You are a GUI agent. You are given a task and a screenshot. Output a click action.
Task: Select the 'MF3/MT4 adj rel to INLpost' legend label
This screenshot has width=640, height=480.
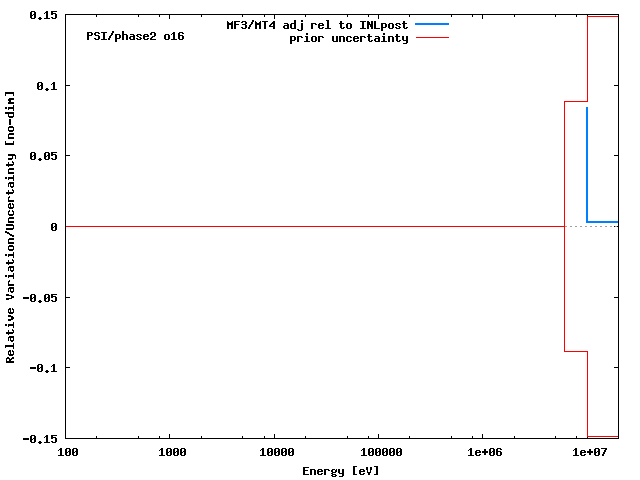click(x=317, y=24)
